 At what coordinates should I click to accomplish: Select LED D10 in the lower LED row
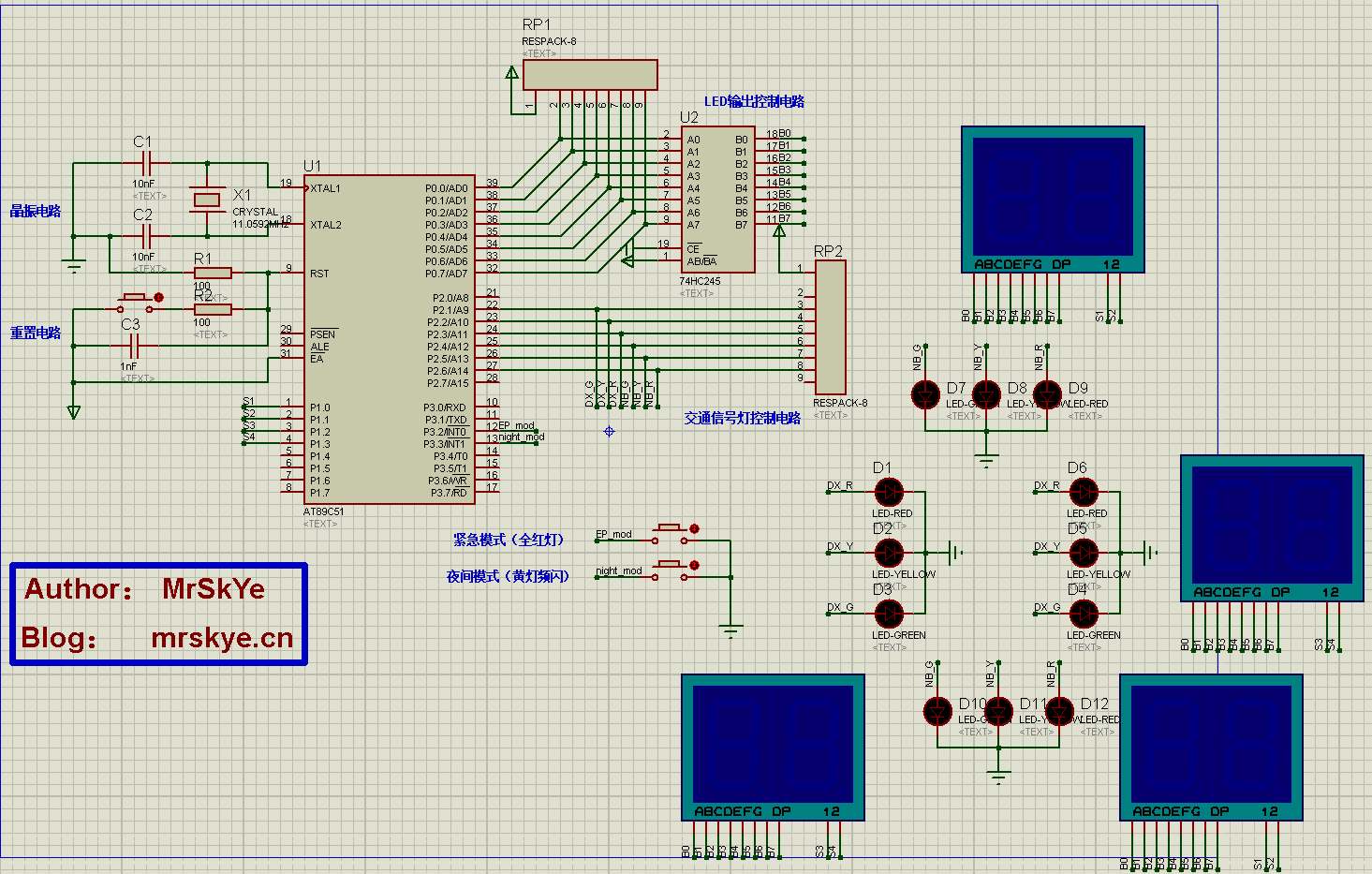click(x=937, y=711)
